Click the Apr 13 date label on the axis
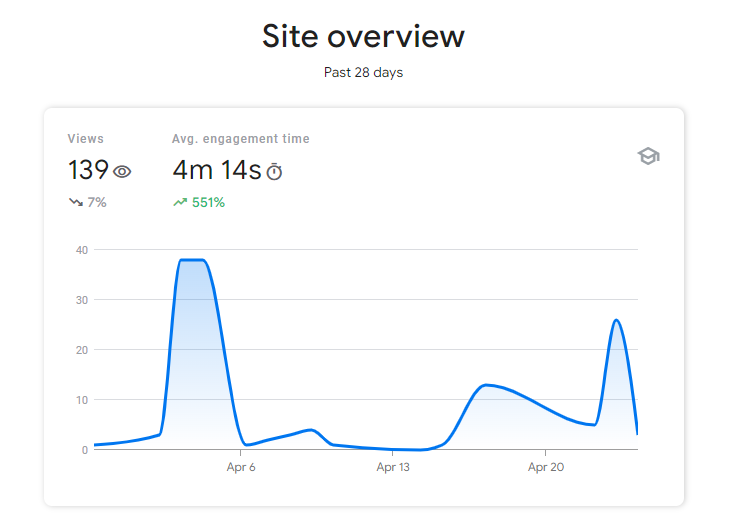The height and width of the screenshot is (526, 730). pos(393,467)
